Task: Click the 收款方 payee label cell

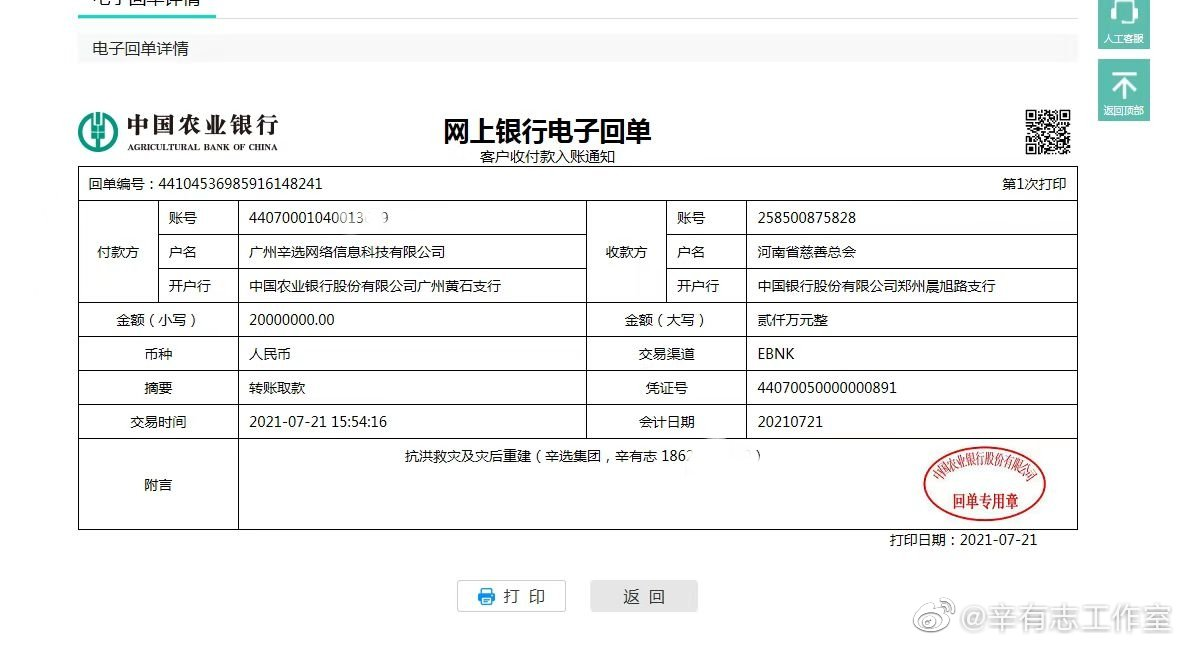Action: pos(626,252)
